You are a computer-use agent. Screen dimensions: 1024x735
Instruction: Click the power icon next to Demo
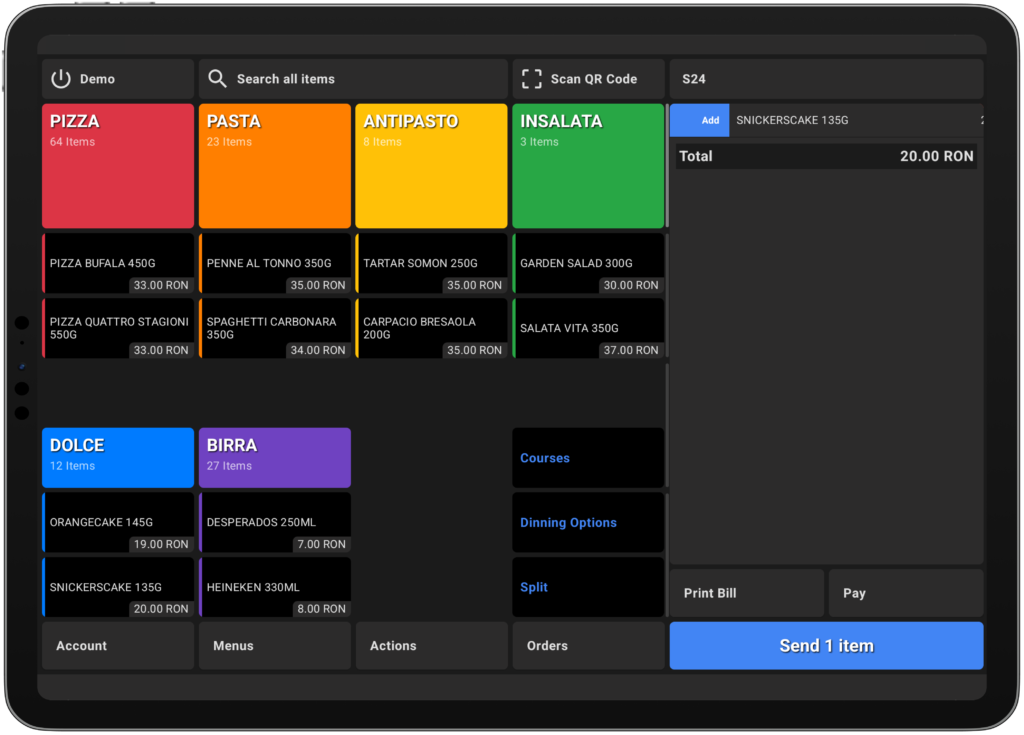61,78
